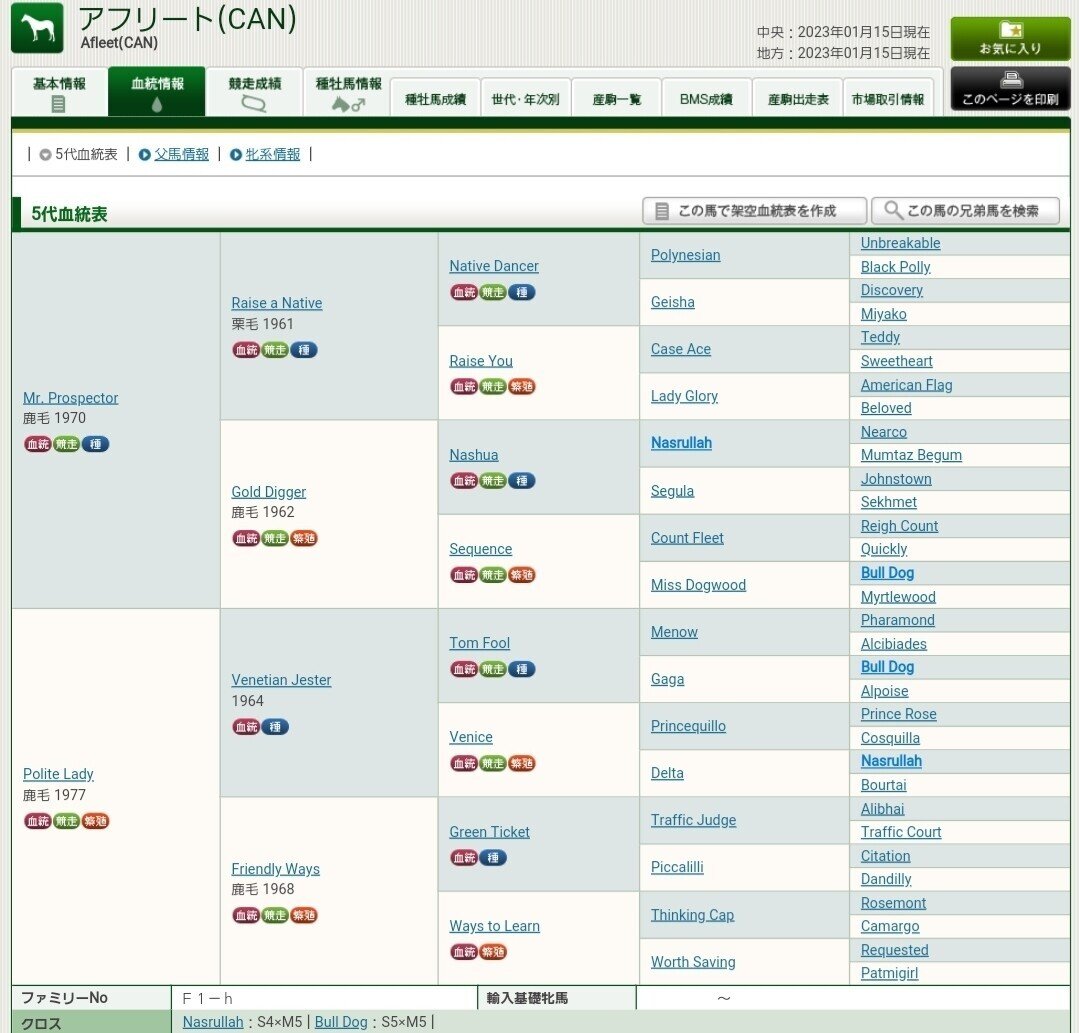Open the 種 badge under Raise a Native
This screenshot has height=1033, width=1079.
[x=303, y=350]
